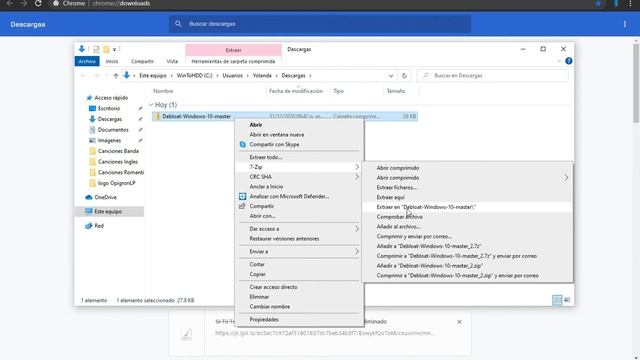This screenshot has width=640, height=360.
Task: Click the Debloat-Windows-10-master zip icon
Action: 157,116
